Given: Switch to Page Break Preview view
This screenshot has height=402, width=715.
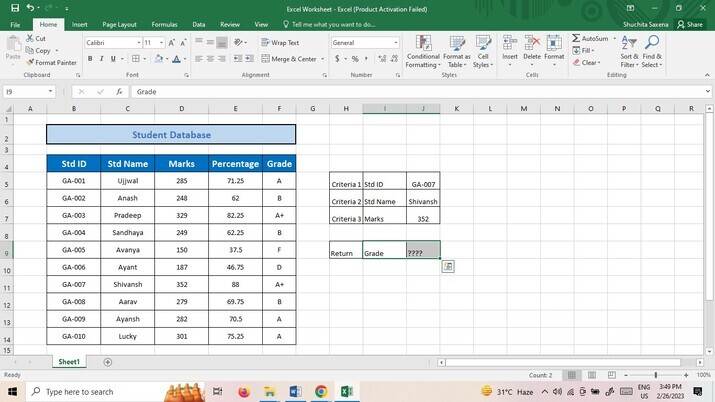Looking at the screenshot, I should click(611, 375).
